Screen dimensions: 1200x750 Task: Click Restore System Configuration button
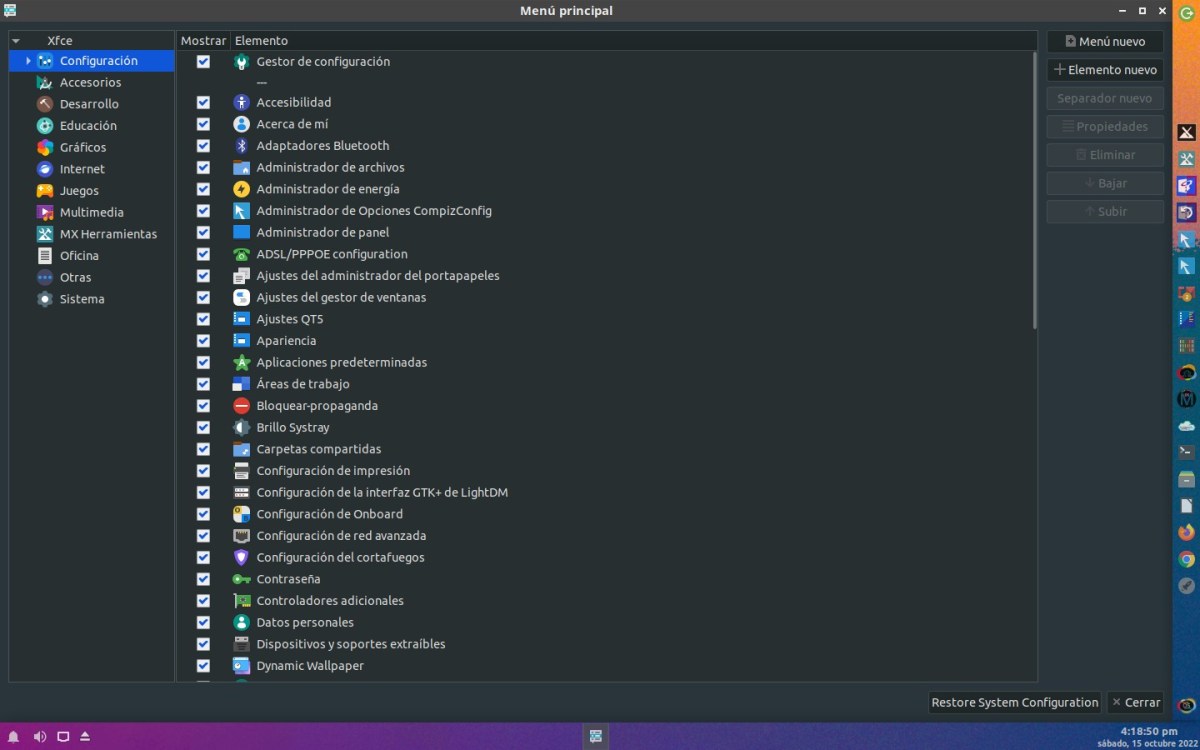coord(1014,703)
